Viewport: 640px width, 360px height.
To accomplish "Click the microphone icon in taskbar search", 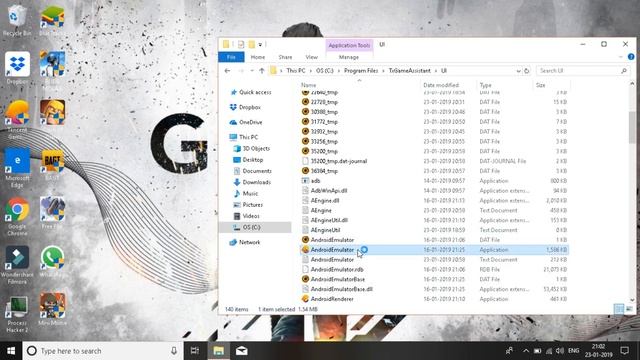I will [174, 351].
